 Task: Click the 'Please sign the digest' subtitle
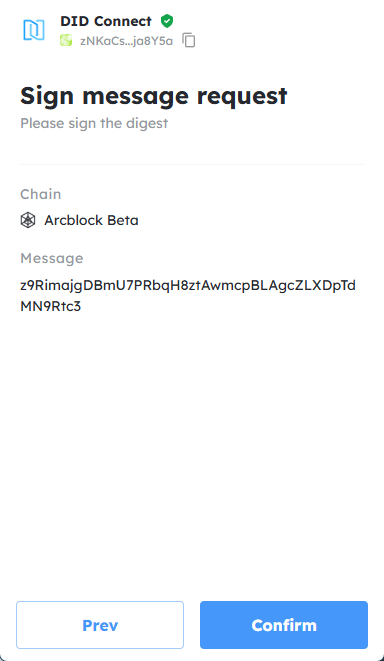pyautogui.click(x=94, y=123)
